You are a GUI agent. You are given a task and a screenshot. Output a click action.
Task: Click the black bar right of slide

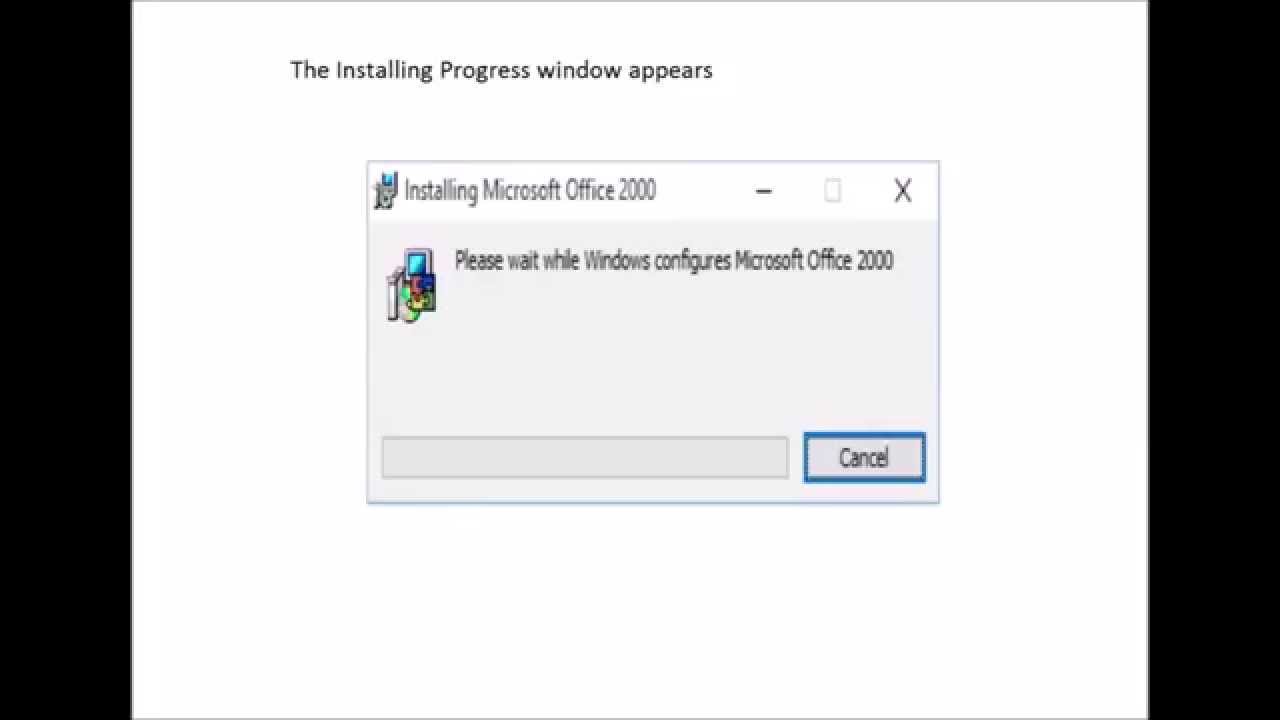coord(1214,360)
